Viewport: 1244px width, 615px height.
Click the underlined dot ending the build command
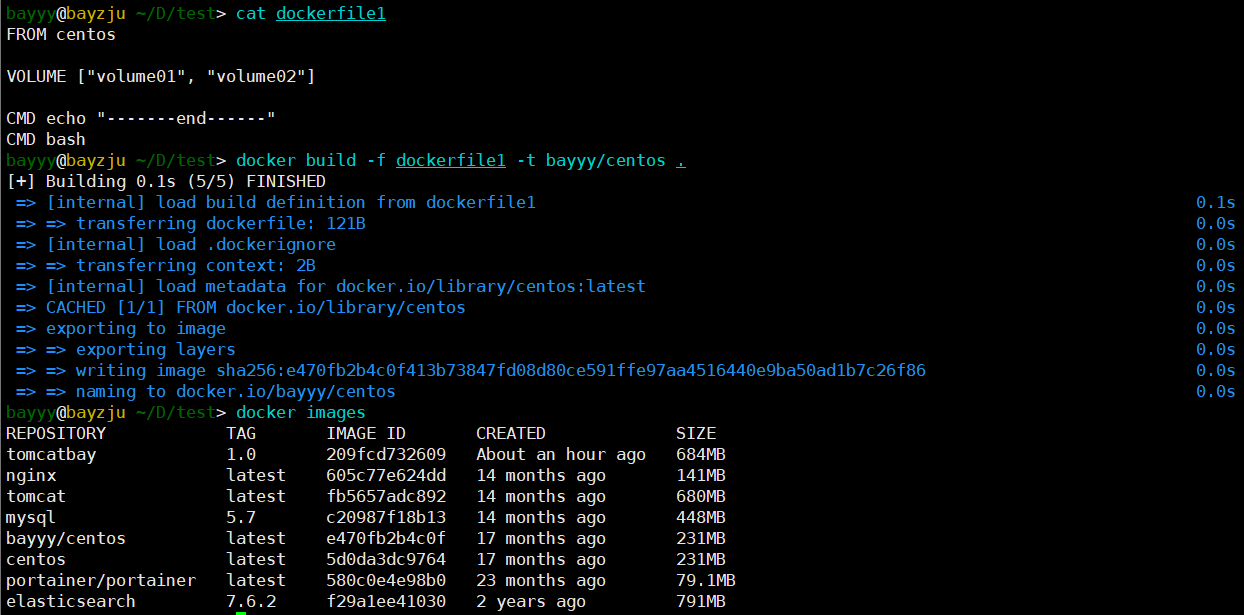[681, 160]
